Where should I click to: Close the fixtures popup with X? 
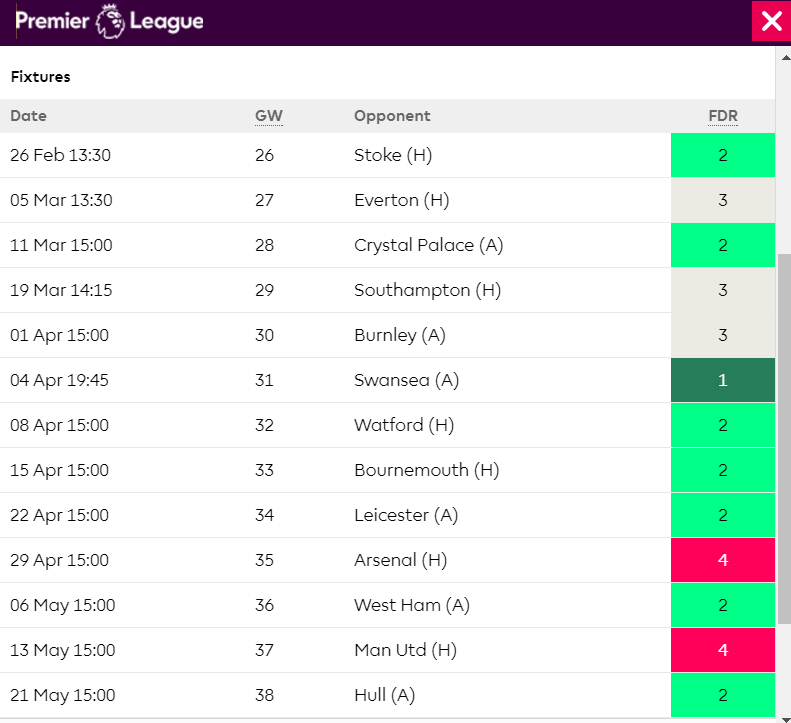771,22
